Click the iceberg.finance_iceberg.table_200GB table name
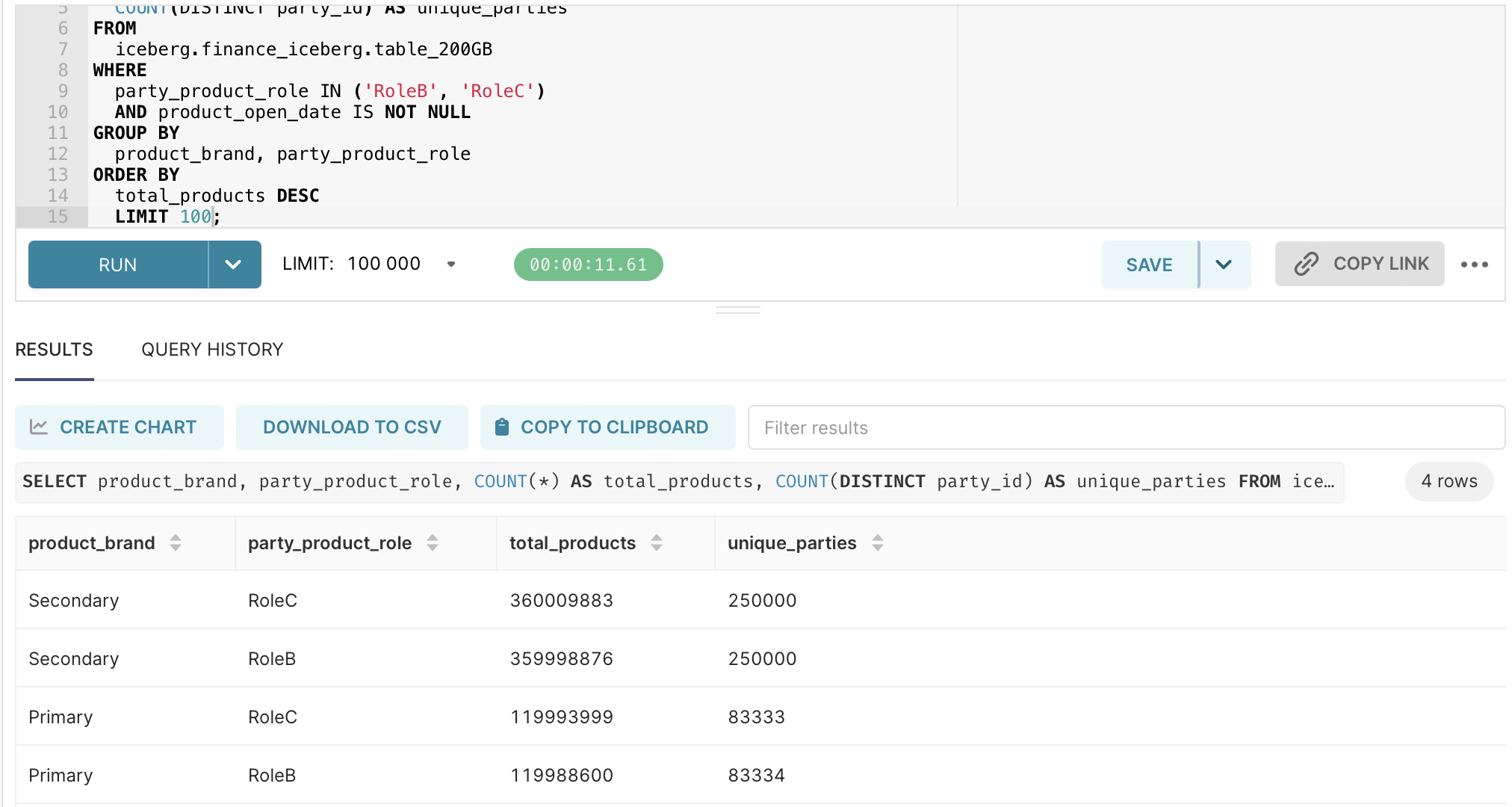Viewport: 1512px width, 807px height. click(303, 49)
